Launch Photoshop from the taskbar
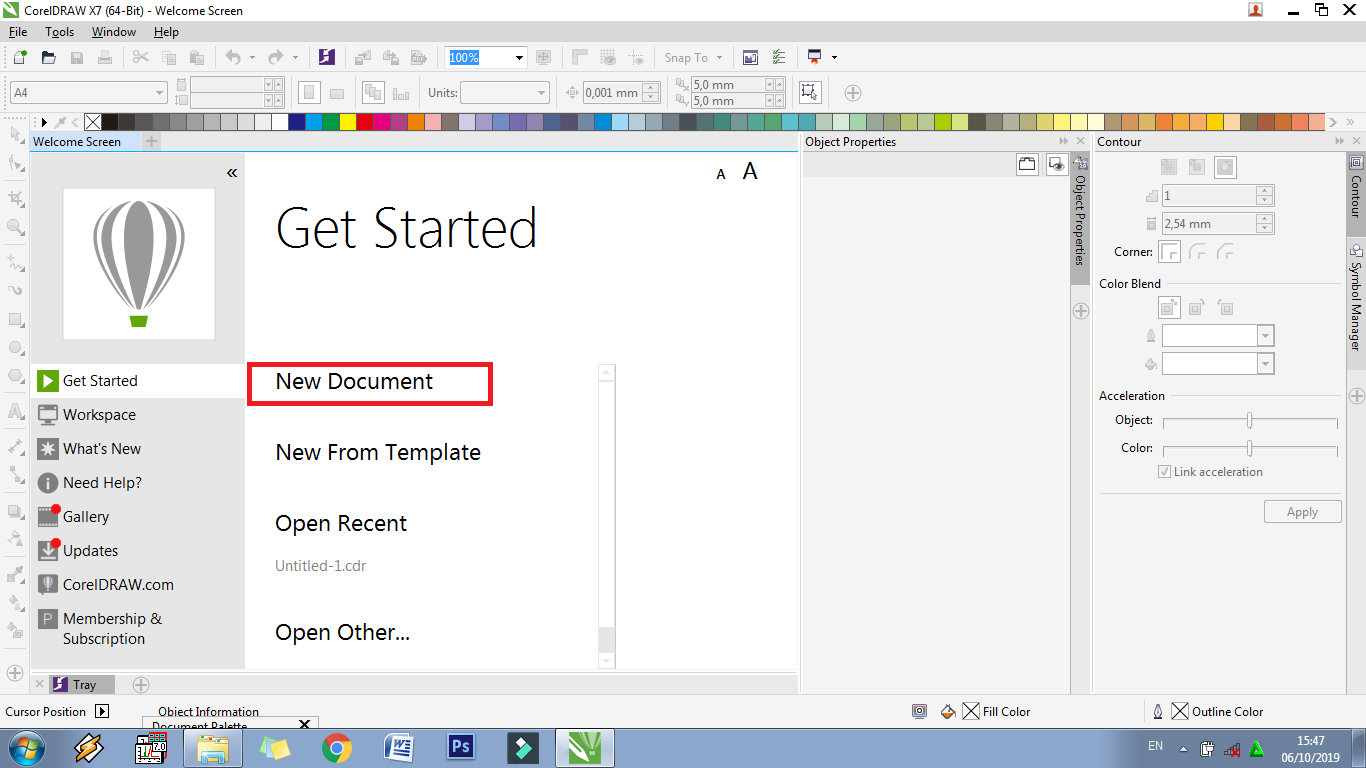The width and height of the screenshot is (1366, 768). [460, 747]
